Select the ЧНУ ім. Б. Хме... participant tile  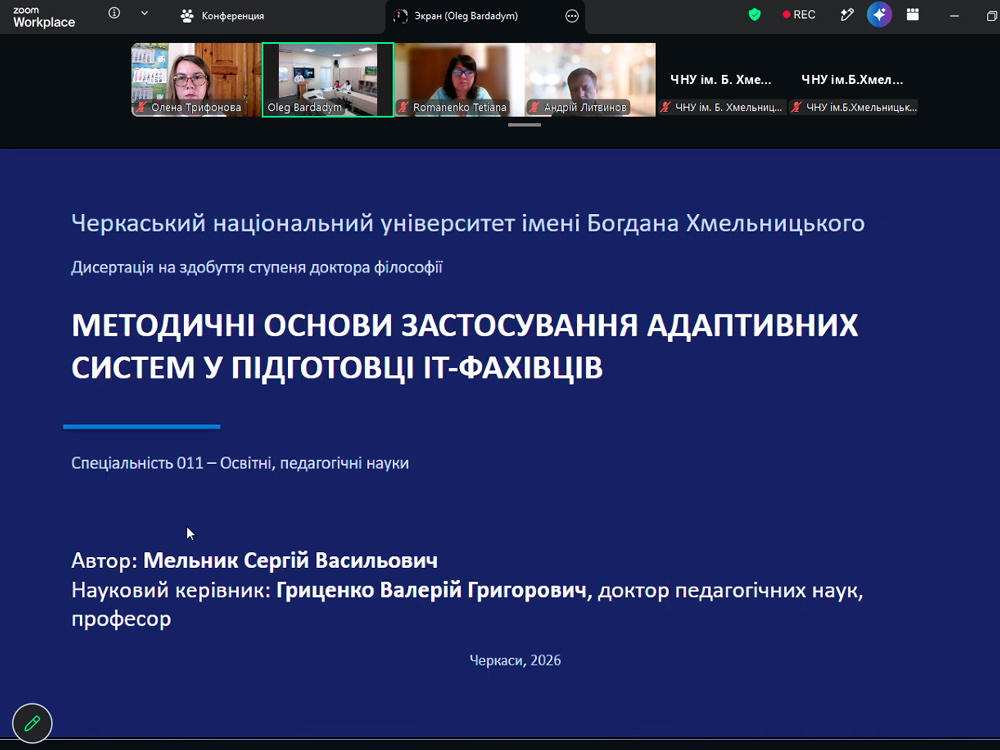pyautogui.click(x=721, y=80)
